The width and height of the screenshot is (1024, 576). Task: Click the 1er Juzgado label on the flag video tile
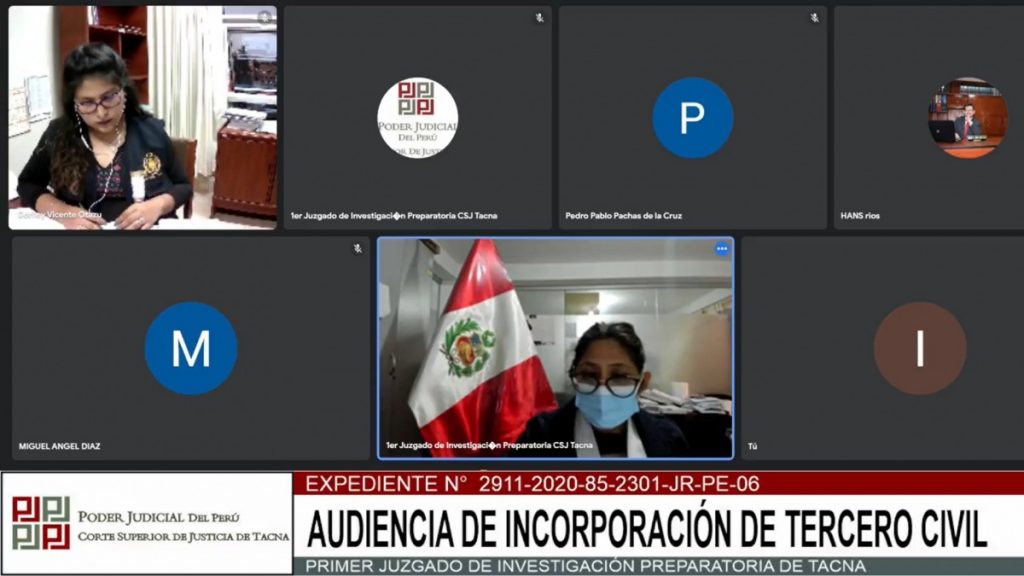click(489, 445)
